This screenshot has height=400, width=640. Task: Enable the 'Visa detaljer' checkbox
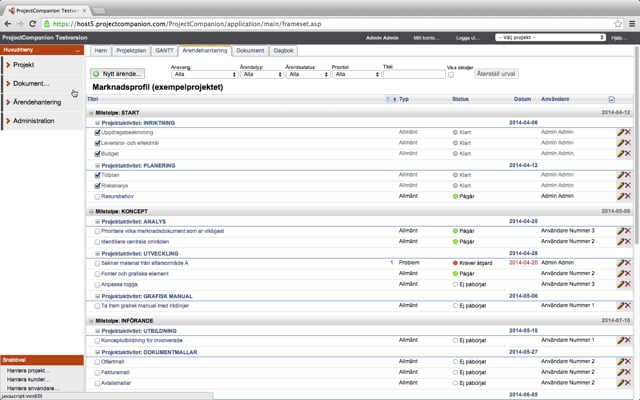pyautogui.click(x=451, y=75)
